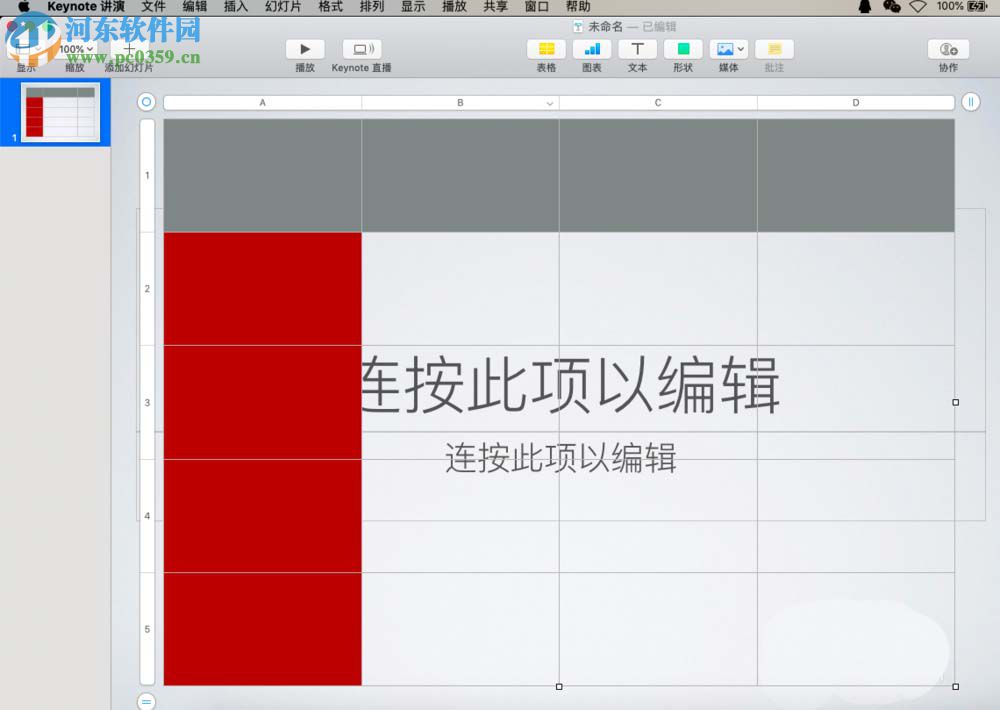Open the 幻灯片 menu in the menu bar
This screenshot has height=710, width=1000.
coord(281,6)
